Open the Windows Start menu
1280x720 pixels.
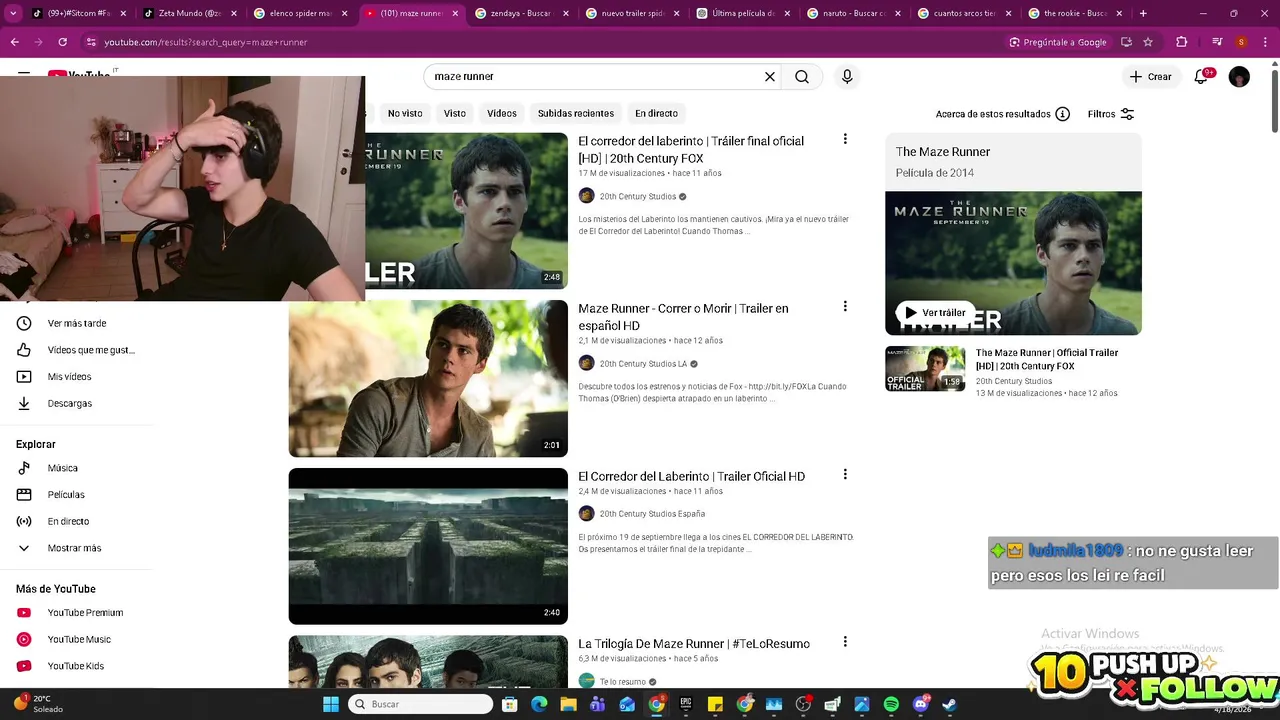coord(331,704)
